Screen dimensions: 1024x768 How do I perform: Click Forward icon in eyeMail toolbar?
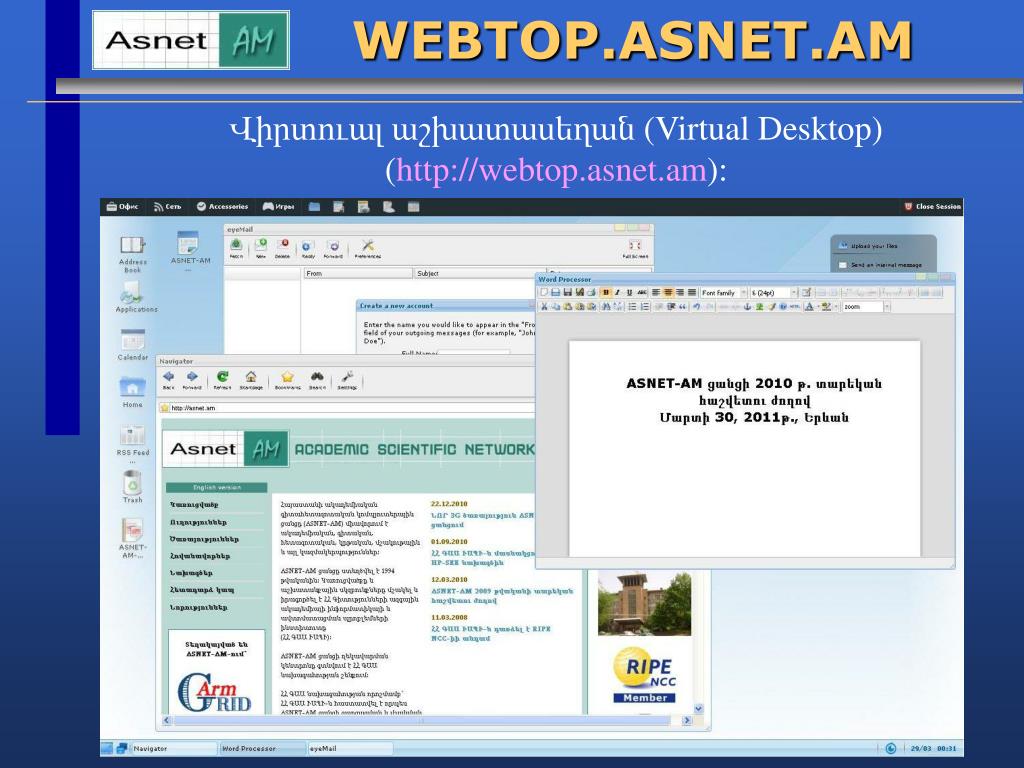tap(333, 249)
